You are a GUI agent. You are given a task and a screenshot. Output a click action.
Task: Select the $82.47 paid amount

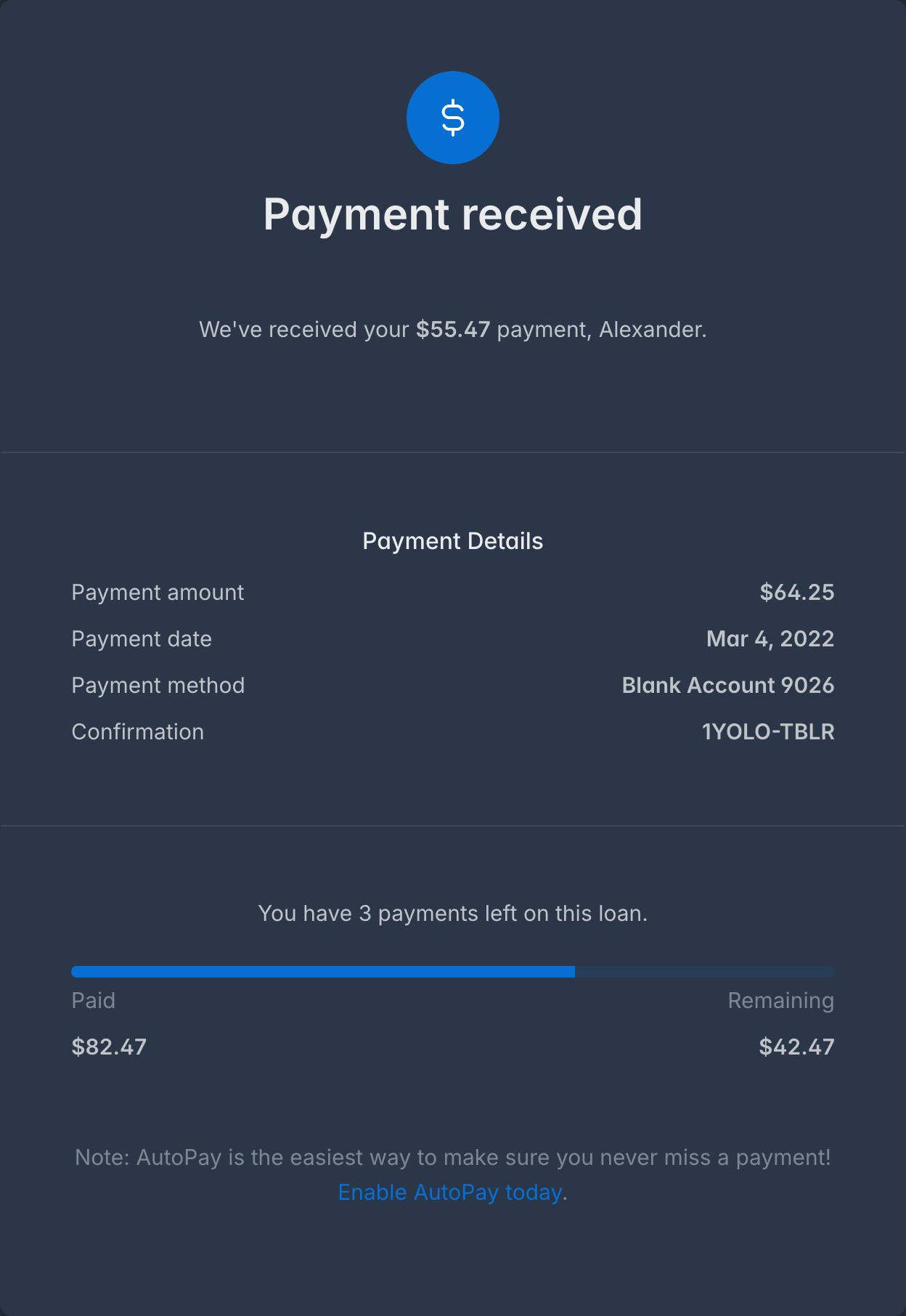(109, 1047)
